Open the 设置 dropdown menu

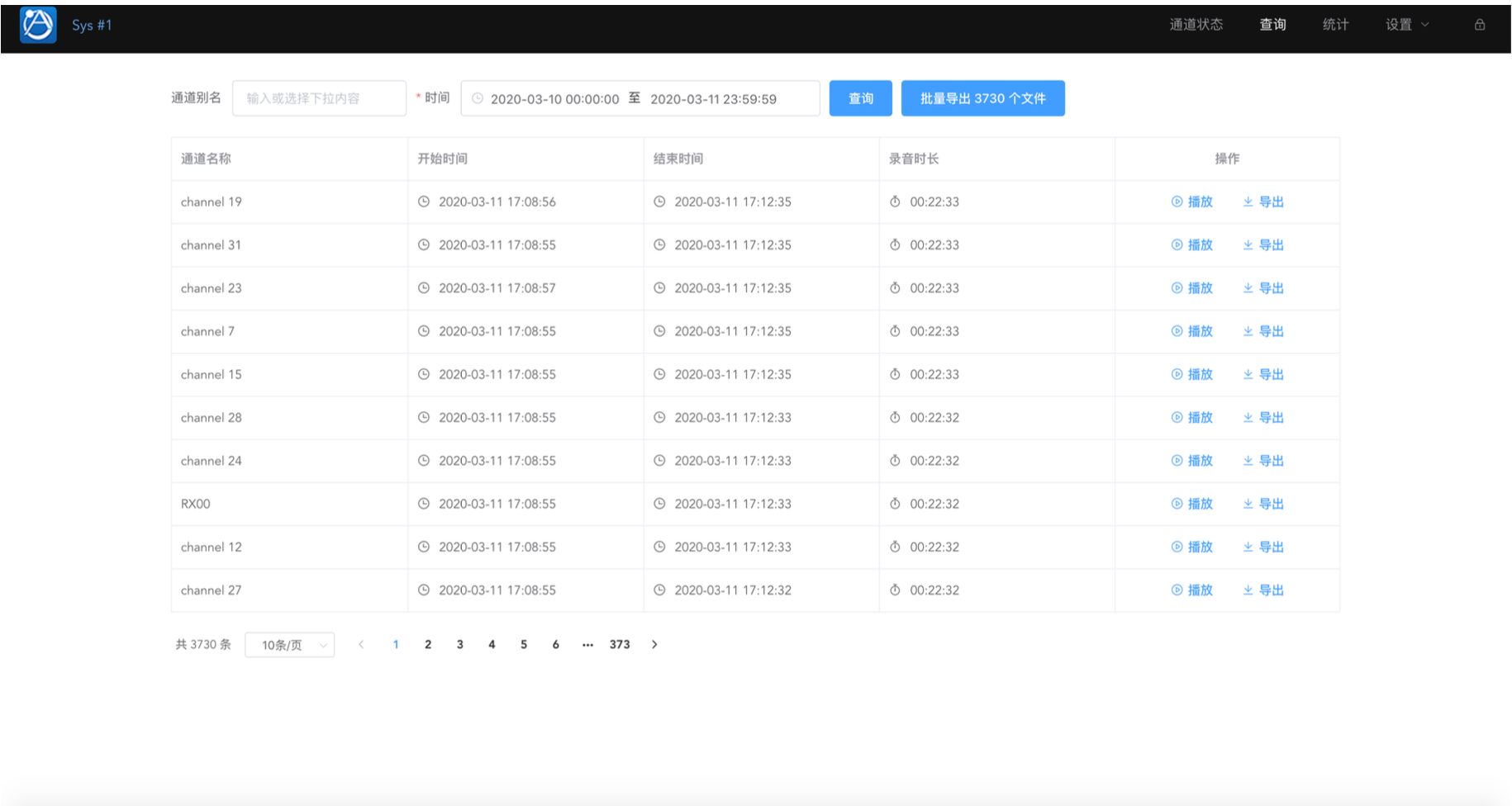pos(1406,25)
